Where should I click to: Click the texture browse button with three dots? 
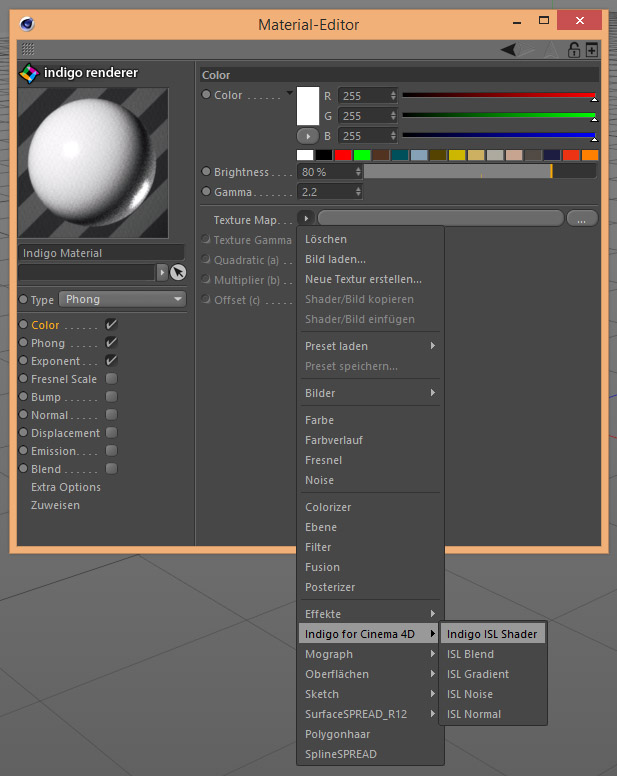(x=581, y=218)
